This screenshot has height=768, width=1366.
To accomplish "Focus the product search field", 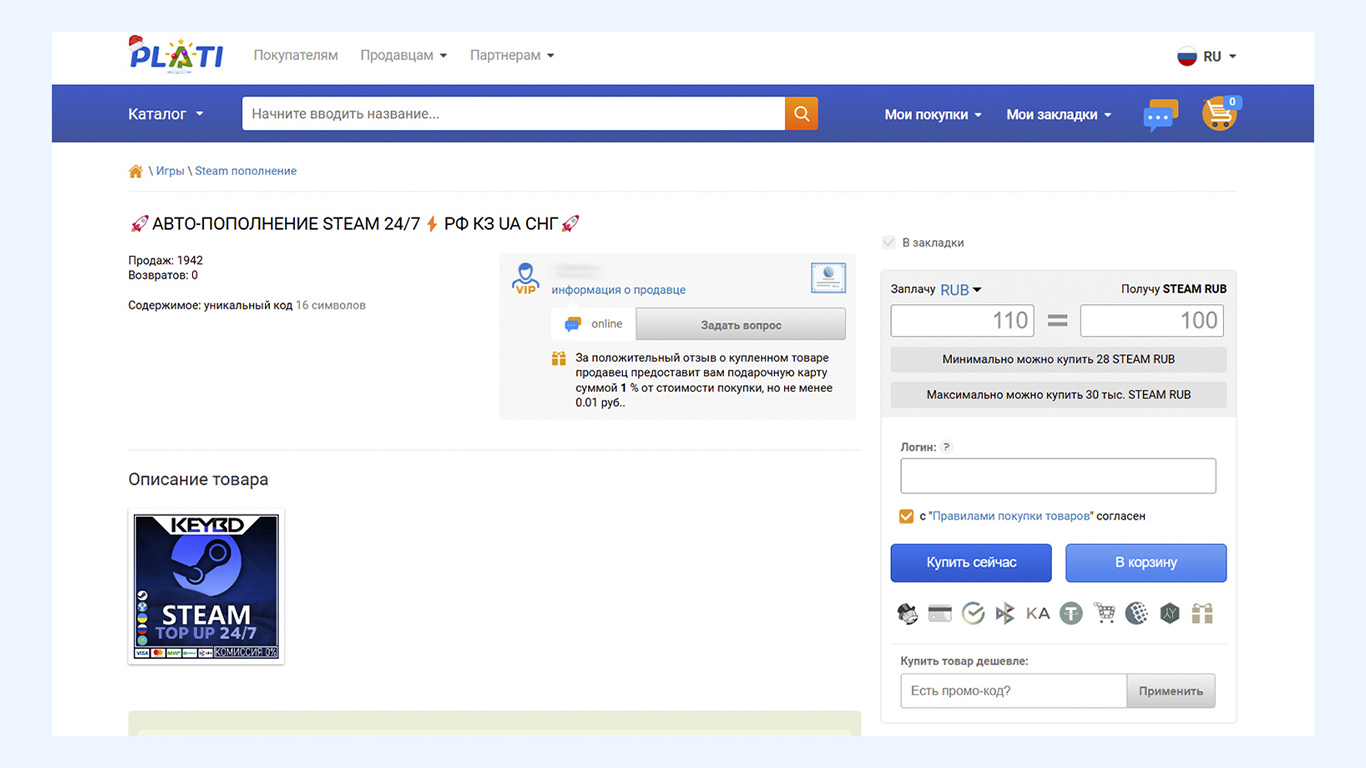I will click(513, 114).
